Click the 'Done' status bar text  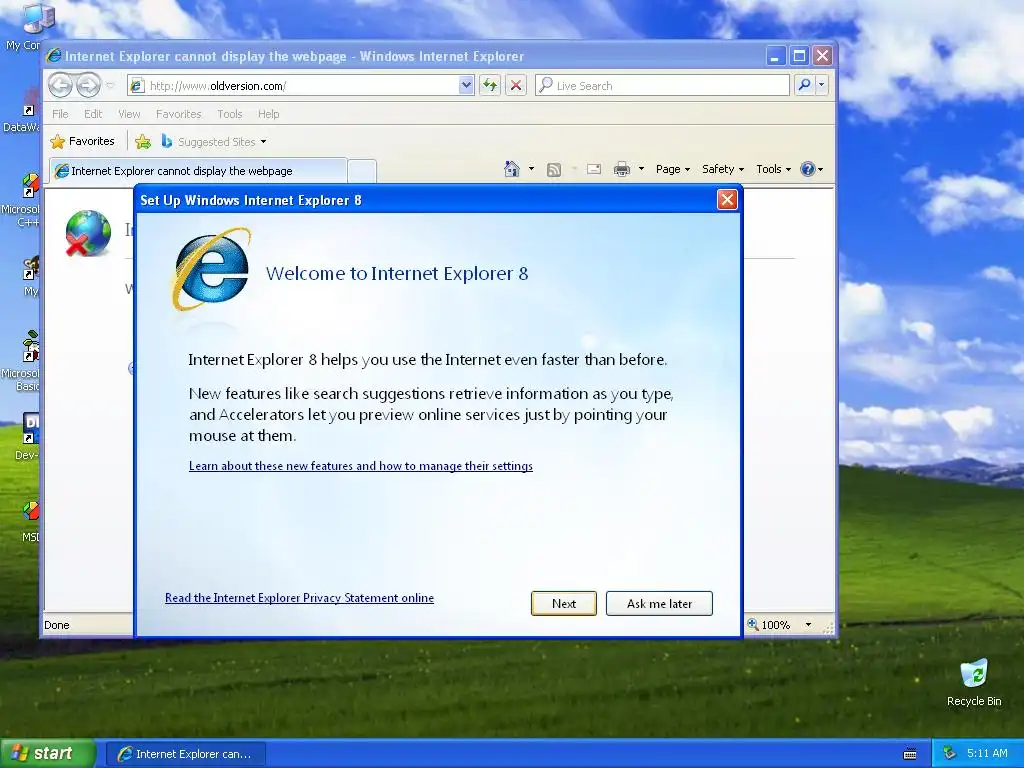tap(57, 625)
